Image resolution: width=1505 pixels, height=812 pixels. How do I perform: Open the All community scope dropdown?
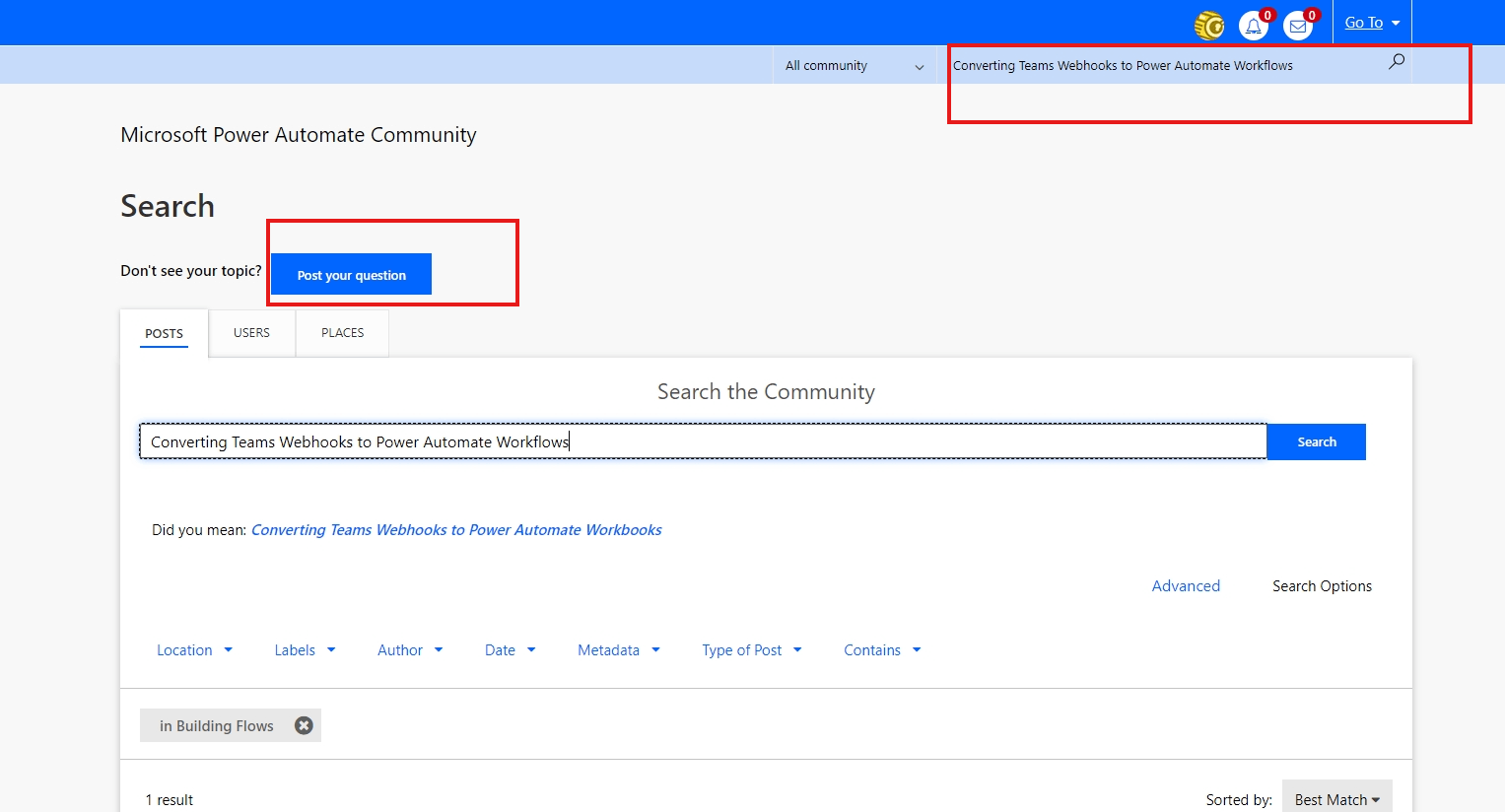click(855, 65)
